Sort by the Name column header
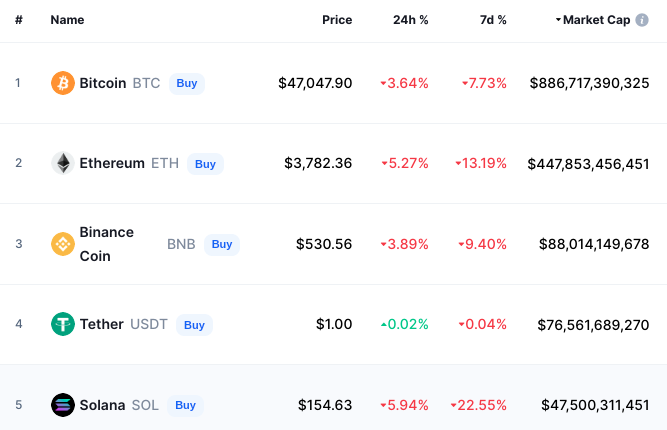Screen dimensions: 667x430 coord(67,20)
